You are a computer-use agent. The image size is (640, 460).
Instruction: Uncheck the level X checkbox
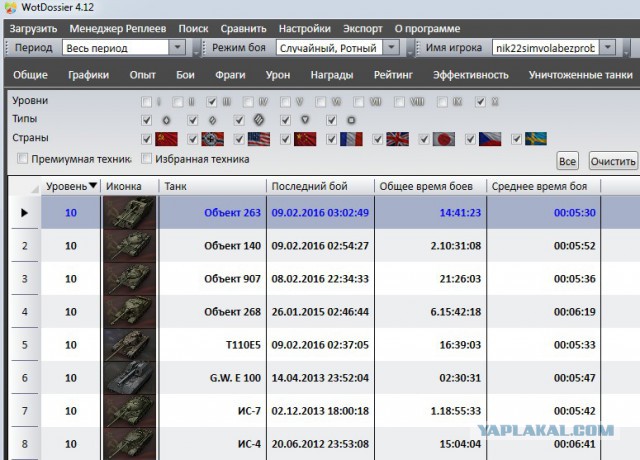tap(480, 102)
